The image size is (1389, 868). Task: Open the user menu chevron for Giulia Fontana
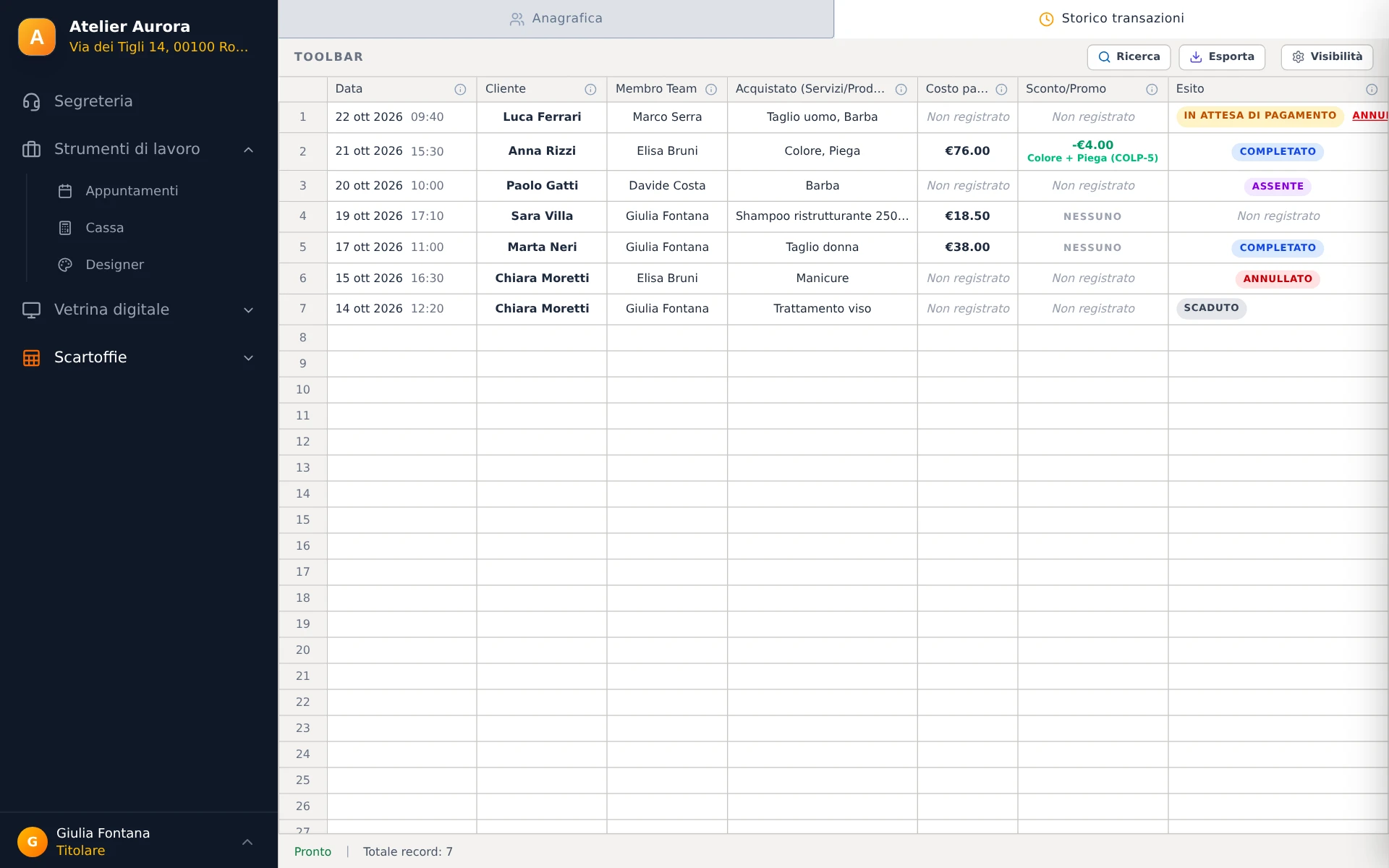click(x=247, y=842)
